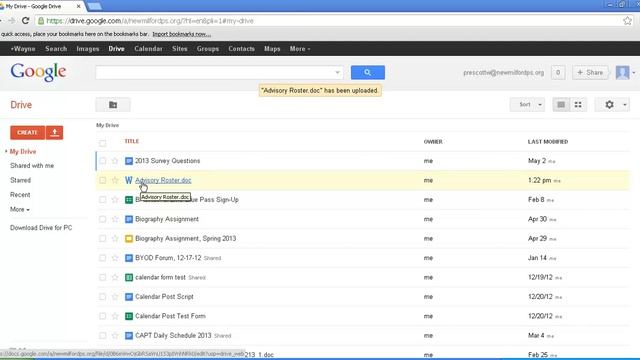
Task: Open the settings gear icon
Action: pos(609,105)
